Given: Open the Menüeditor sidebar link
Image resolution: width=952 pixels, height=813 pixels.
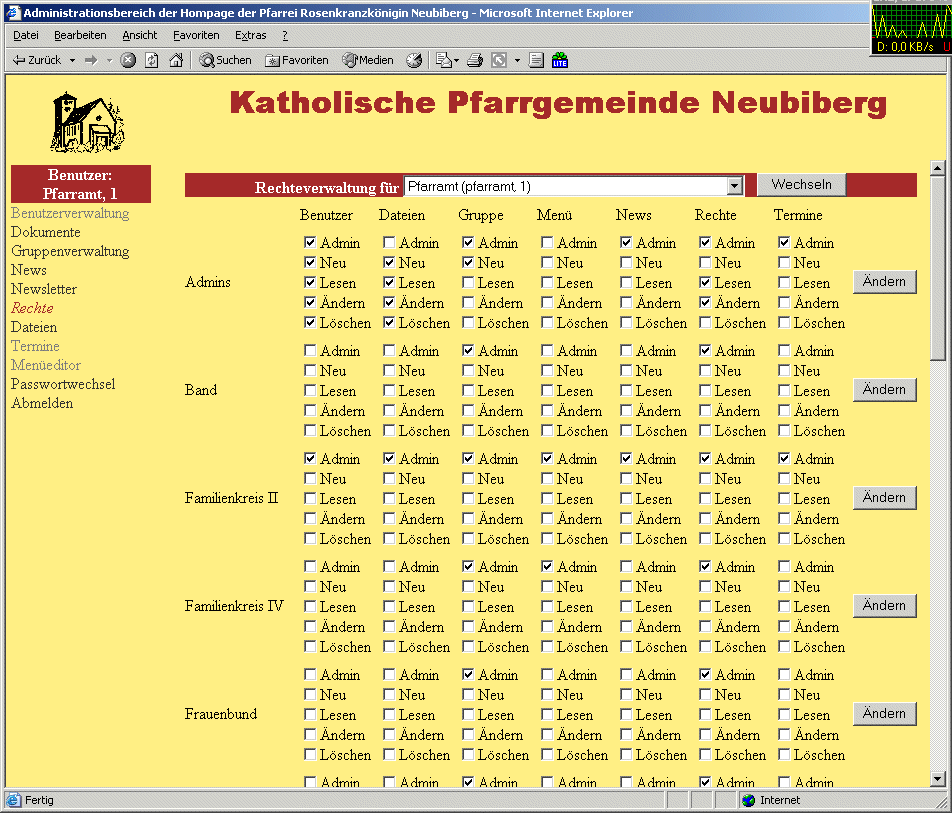Looking at the screenshot, I should pos(46,365).
